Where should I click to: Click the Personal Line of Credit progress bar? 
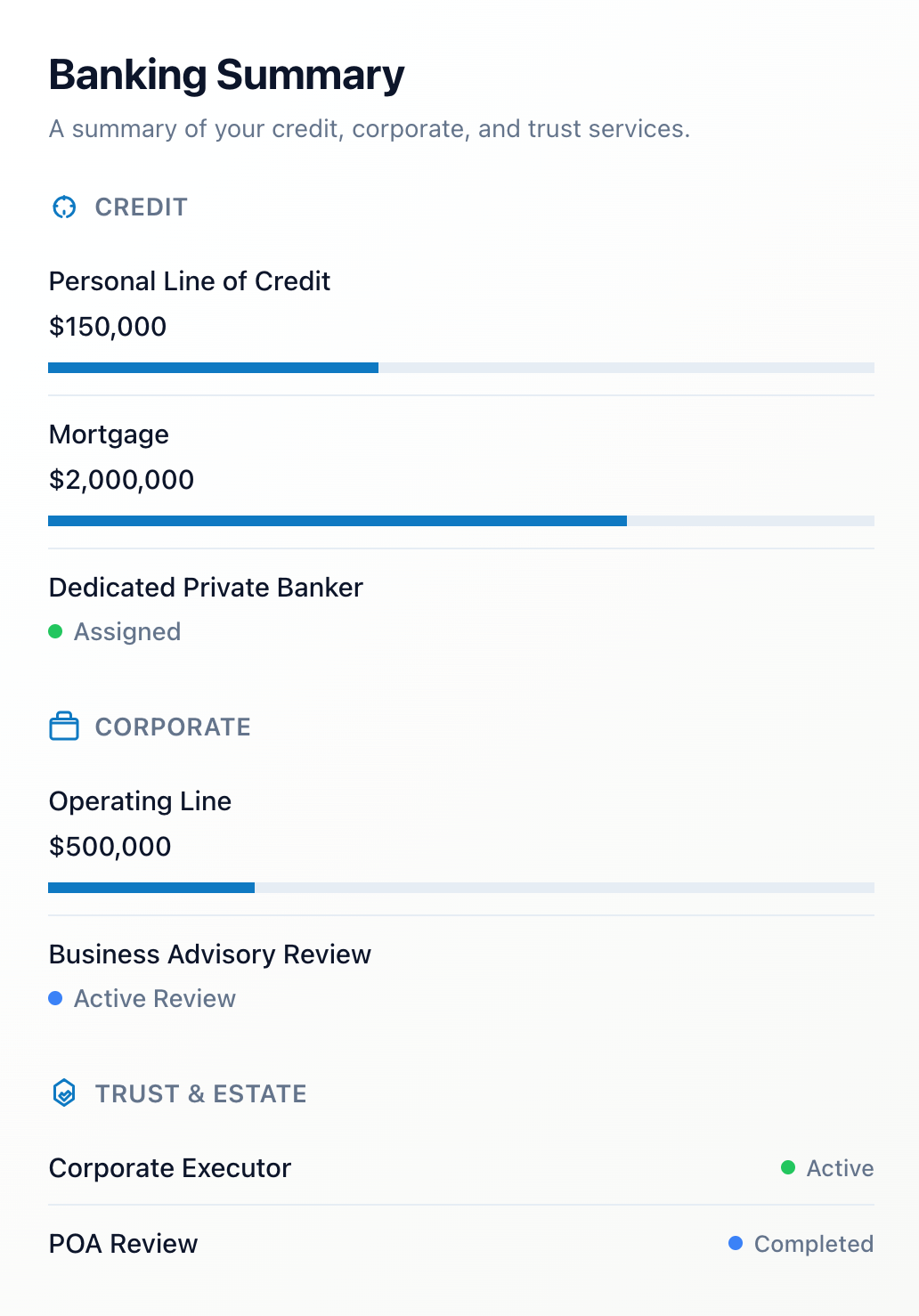[460, 368]
